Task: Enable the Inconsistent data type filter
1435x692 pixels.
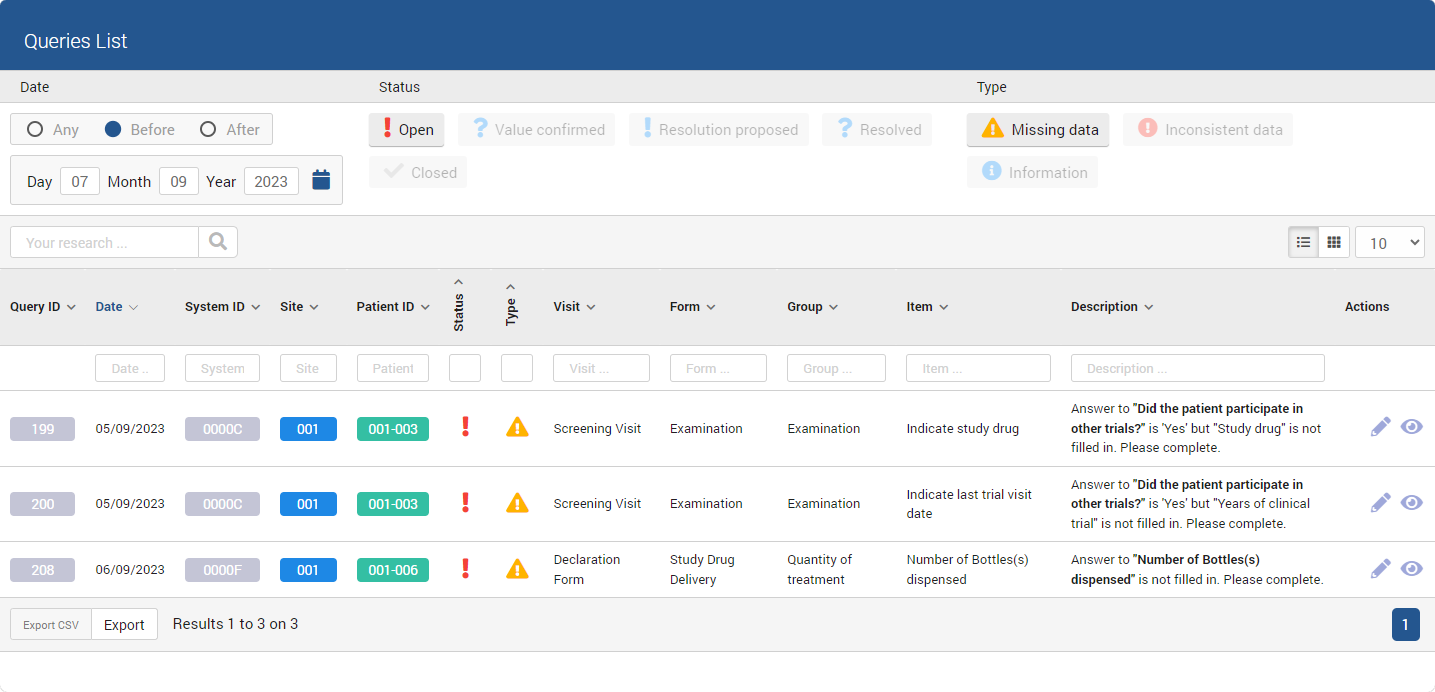Action: tap(1208, 129)
